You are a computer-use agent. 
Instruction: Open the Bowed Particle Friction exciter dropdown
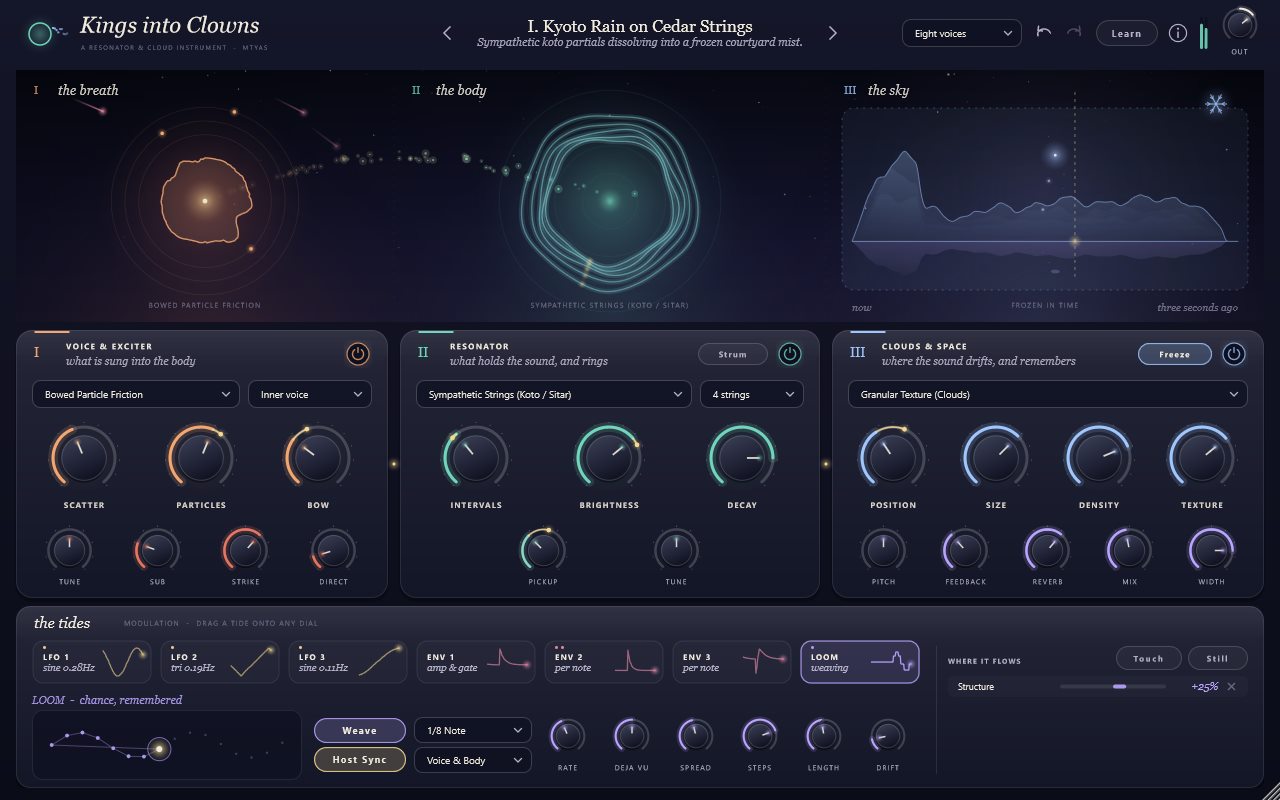(136, 394)
